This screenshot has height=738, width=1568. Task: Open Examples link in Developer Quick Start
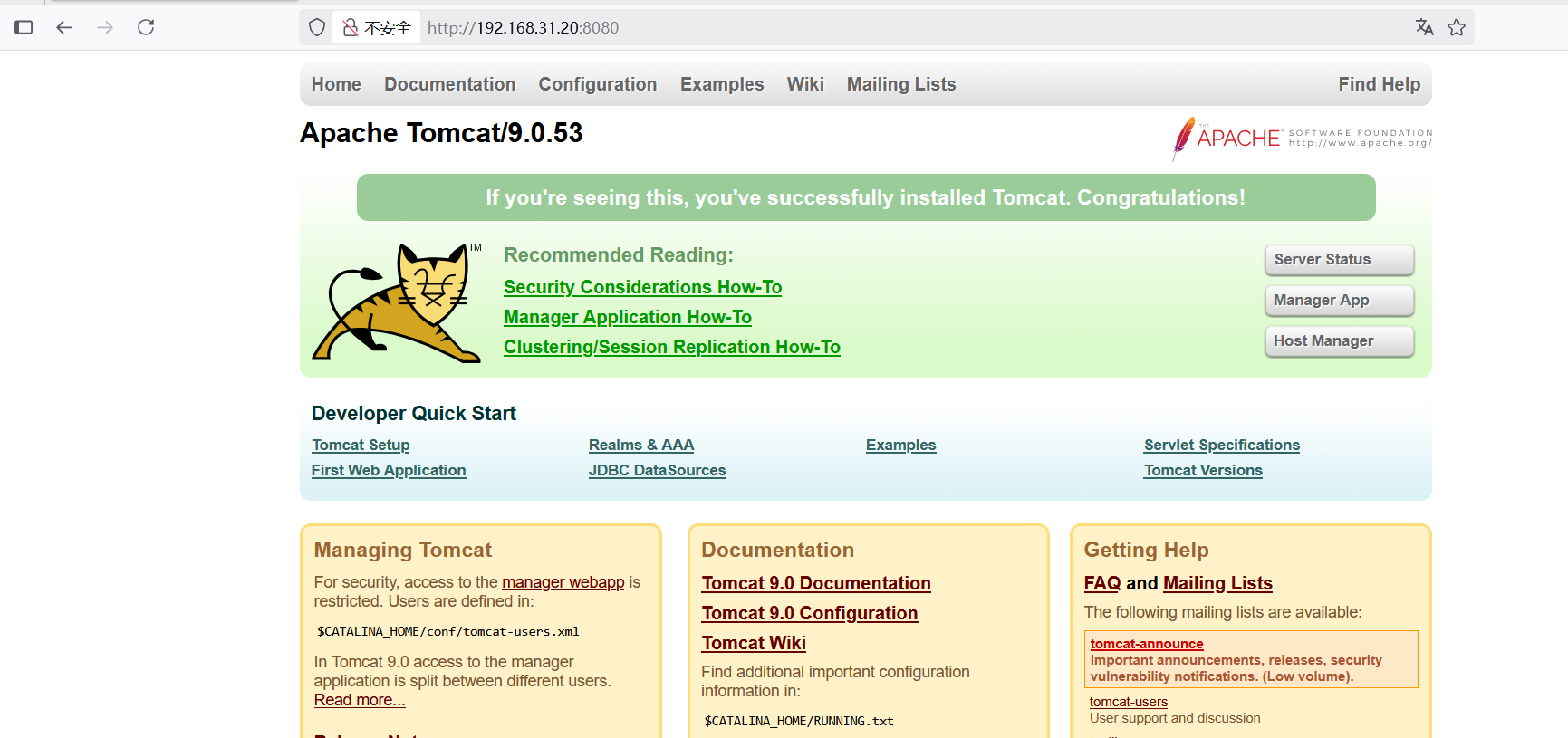(901, 446)
